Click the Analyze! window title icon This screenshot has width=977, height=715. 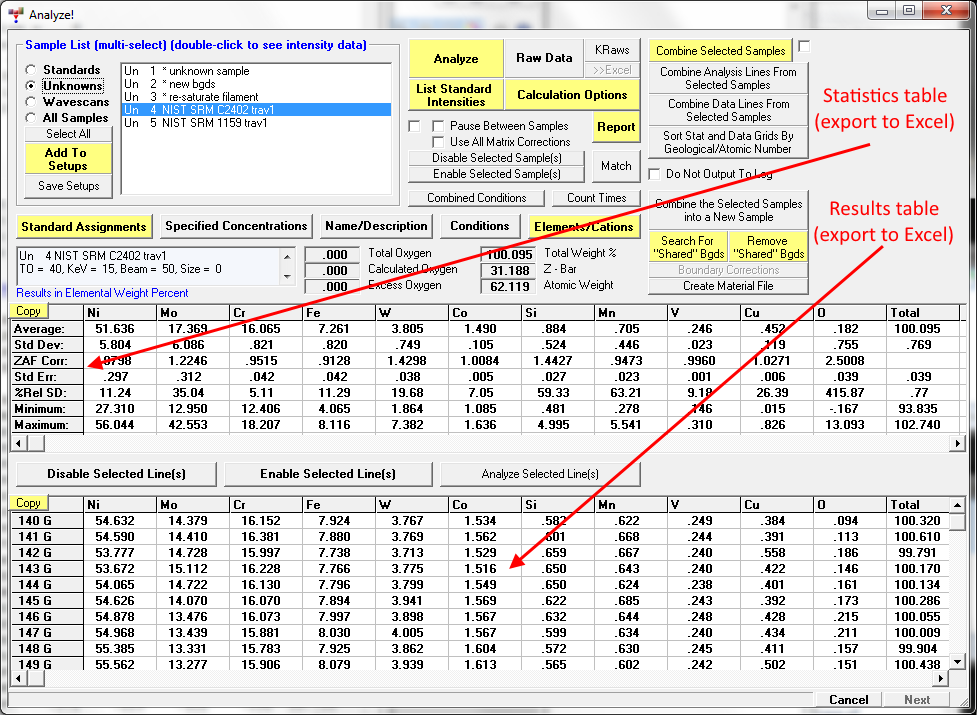point(15,13)
